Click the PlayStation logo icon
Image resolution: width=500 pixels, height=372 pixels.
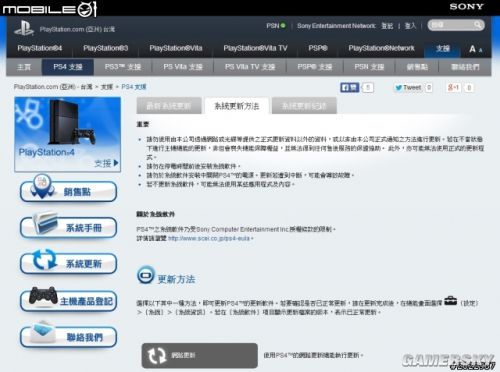pos(24,28)
